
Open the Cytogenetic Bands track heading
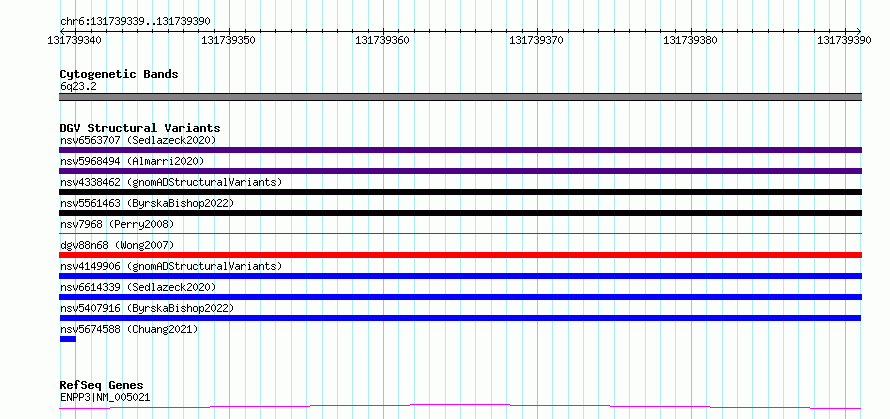(x=119, y=74)
